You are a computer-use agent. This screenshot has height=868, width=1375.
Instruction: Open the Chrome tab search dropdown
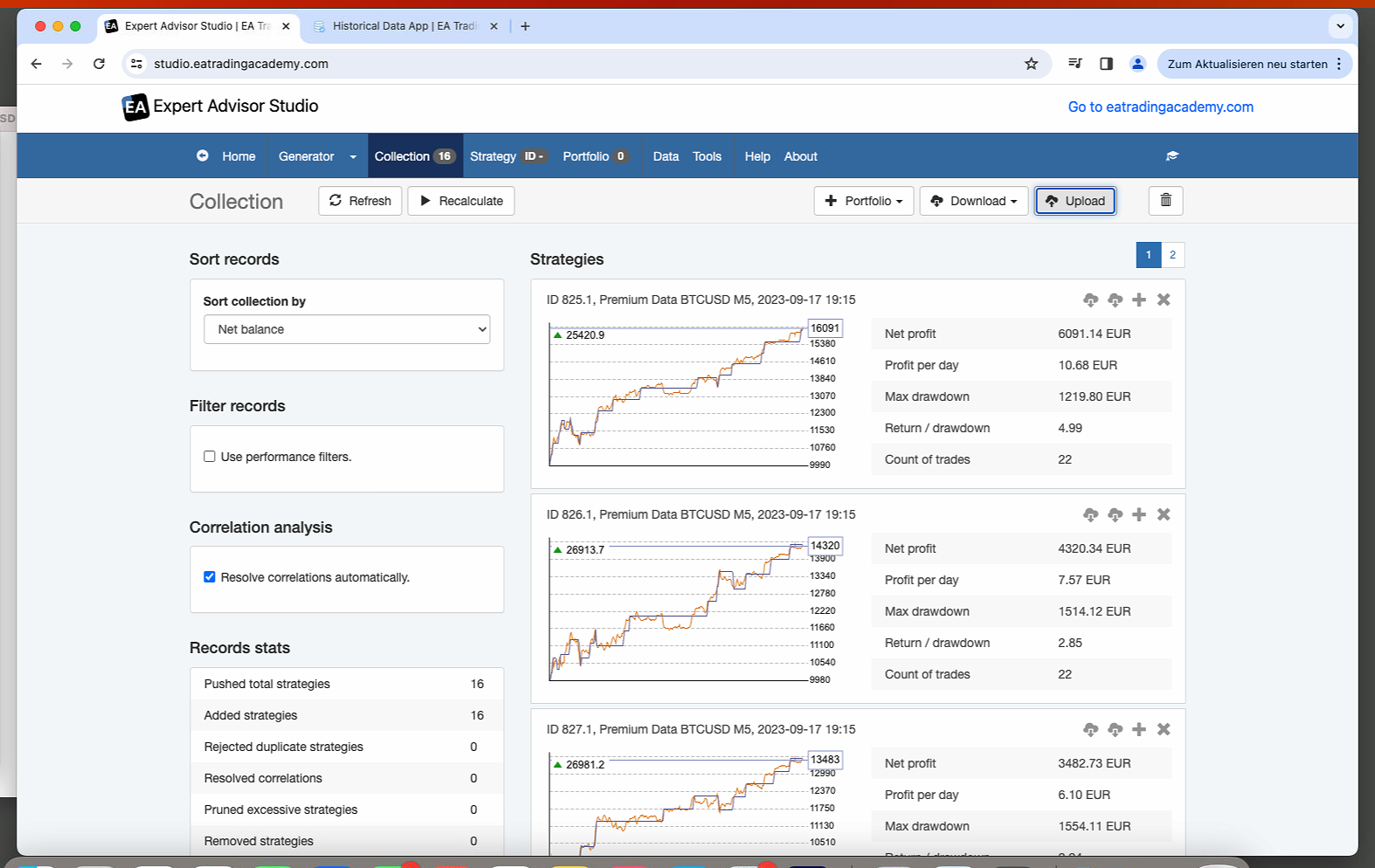pyautogui.click(x=1340, y=26)
